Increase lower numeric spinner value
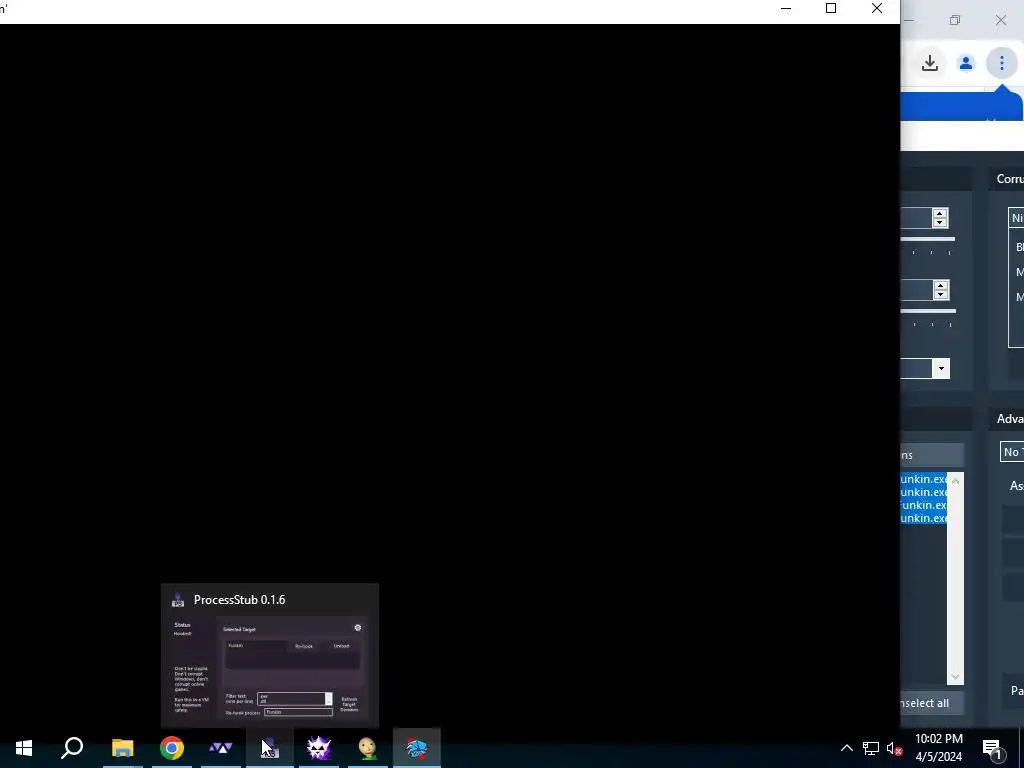The height and width of the screenshot is (768, 1024). click(x=940, y=285)
